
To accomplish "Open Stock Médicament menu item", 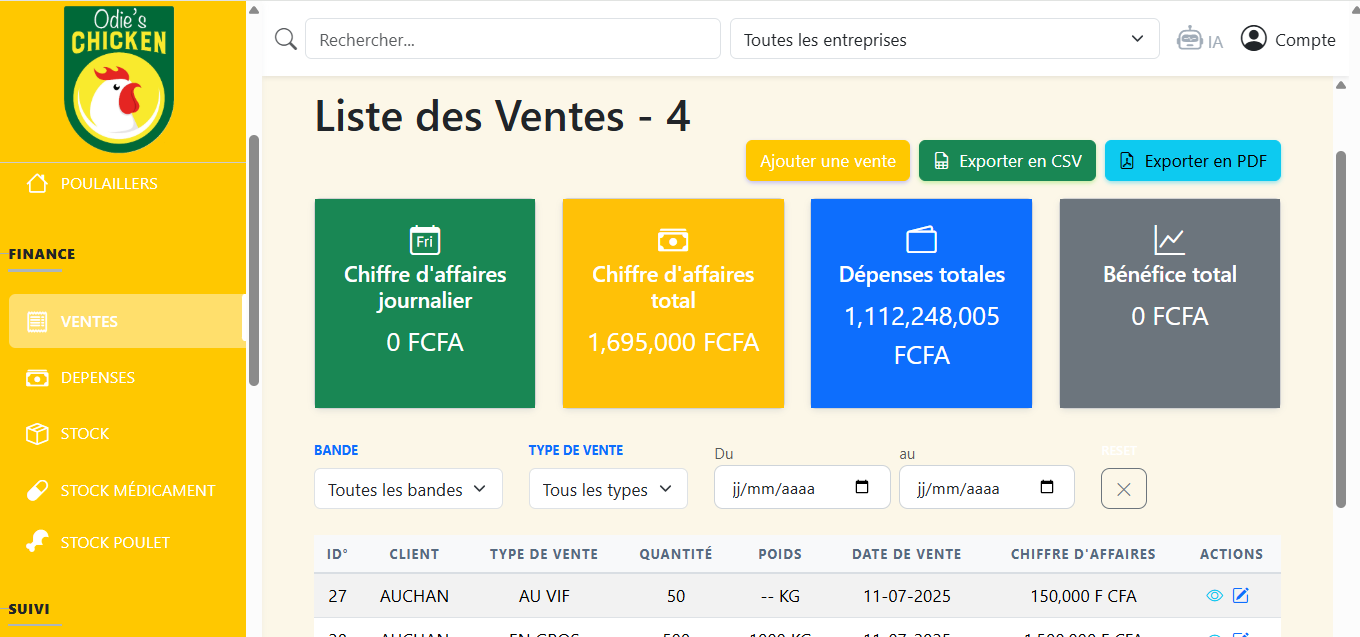I will point(137,490).
